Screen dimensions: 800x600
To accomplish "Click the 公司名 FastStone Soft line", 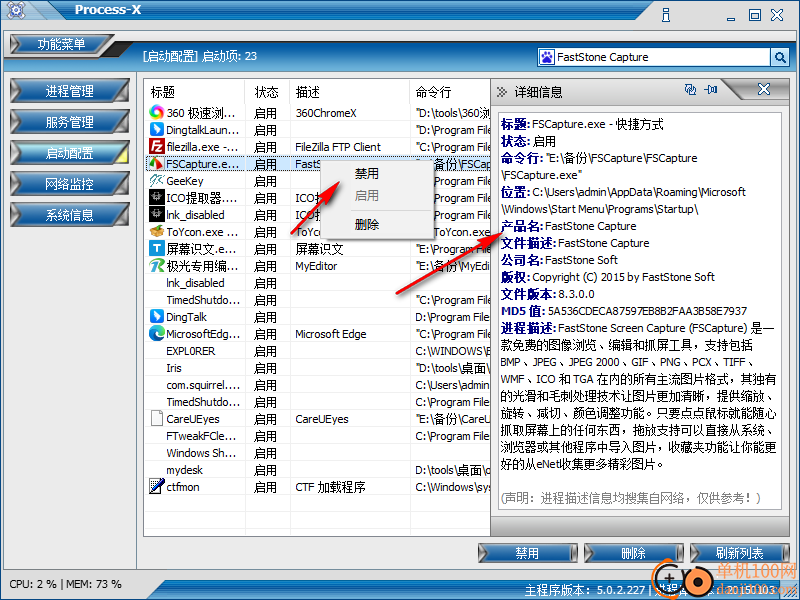I will [x=559, y=260].
